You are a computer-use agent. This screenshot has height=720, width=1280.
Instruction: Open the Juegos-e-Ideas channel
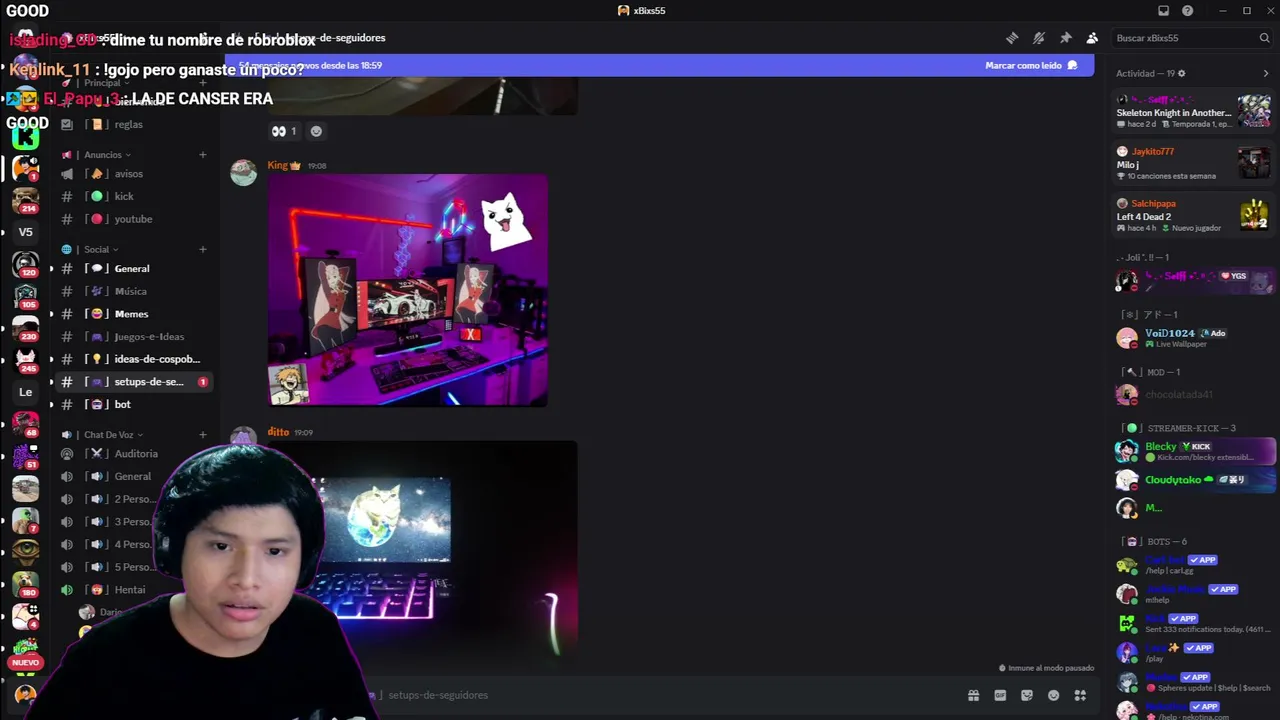(134, 336)
